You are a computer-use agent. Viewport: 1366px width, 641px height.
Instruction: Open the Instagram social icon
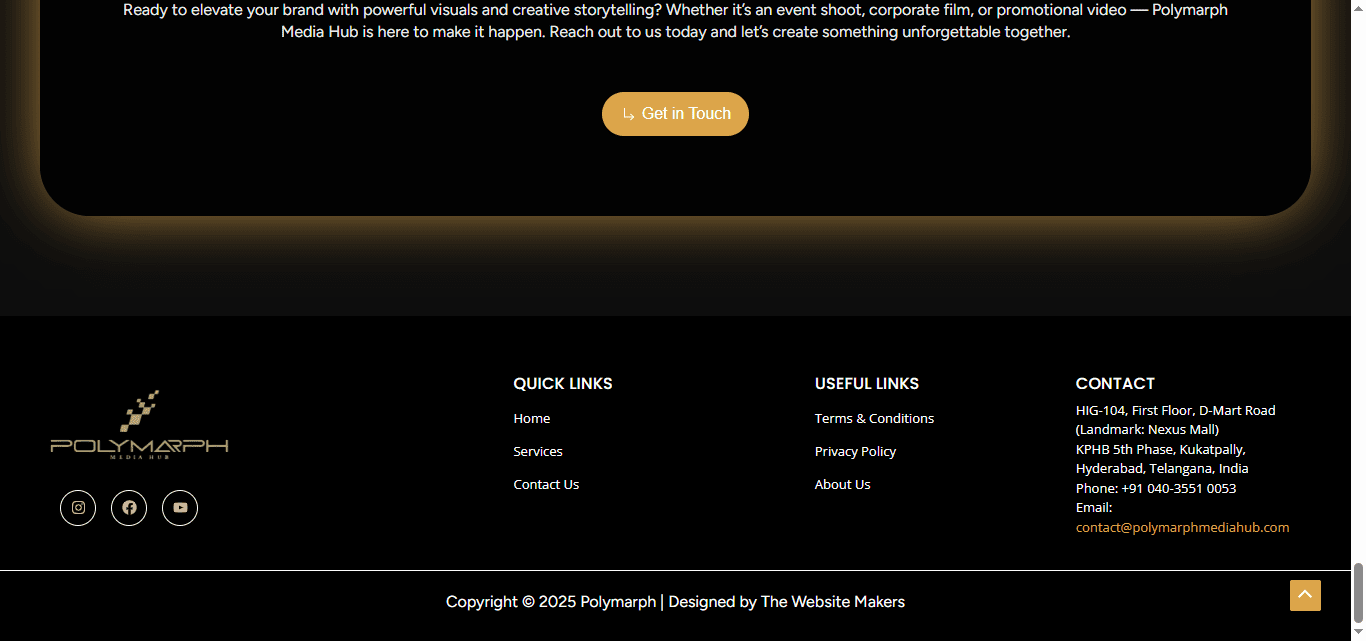point(78,508)
